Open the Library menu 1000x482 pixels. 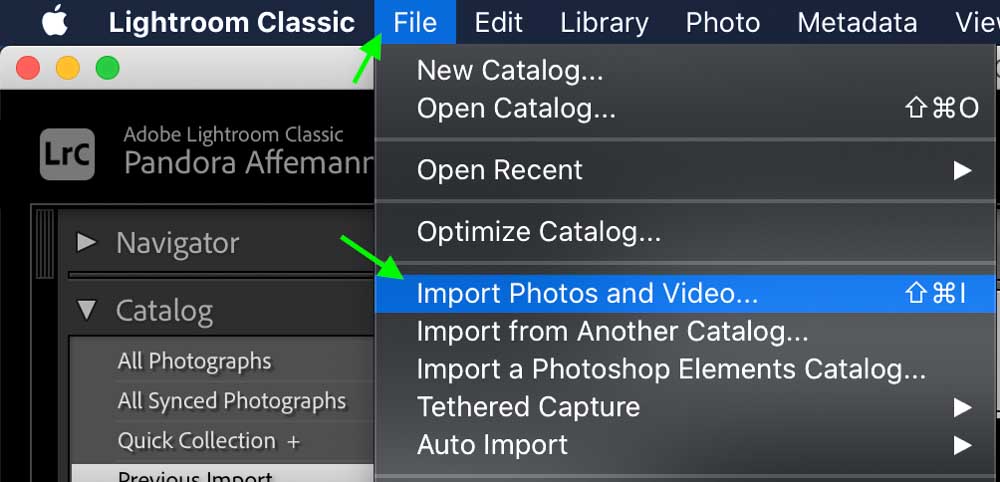tap(604, 23)
